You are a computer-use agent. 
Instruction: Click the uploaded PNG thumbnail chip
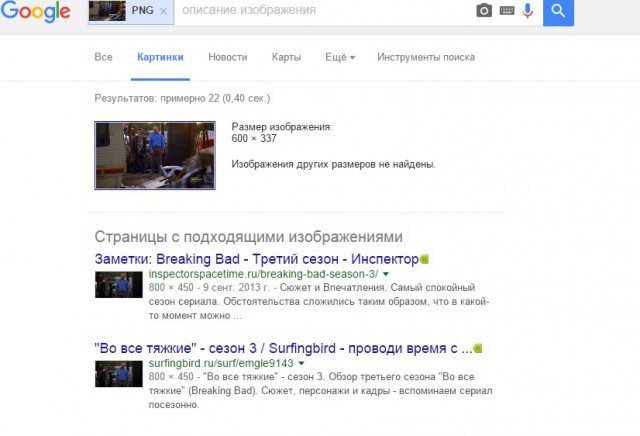107,11
